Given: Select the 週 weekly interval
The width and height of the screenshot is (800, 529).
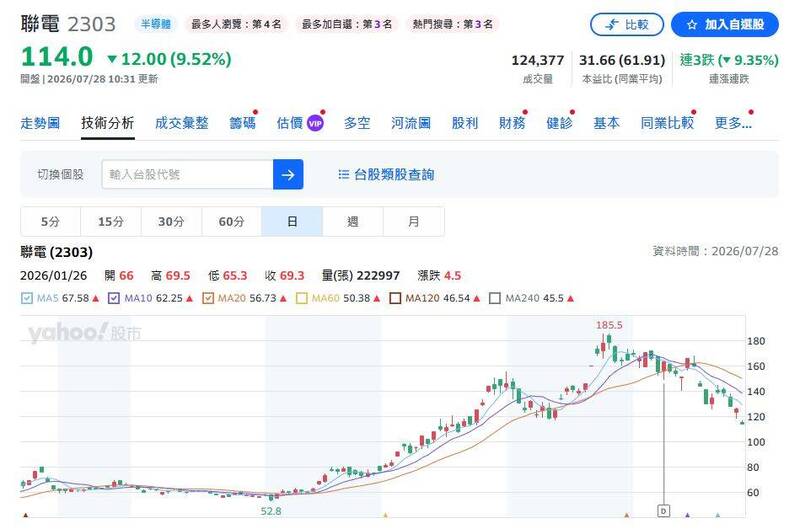Looking at the screenshot, I should click(x=353, y=221).
